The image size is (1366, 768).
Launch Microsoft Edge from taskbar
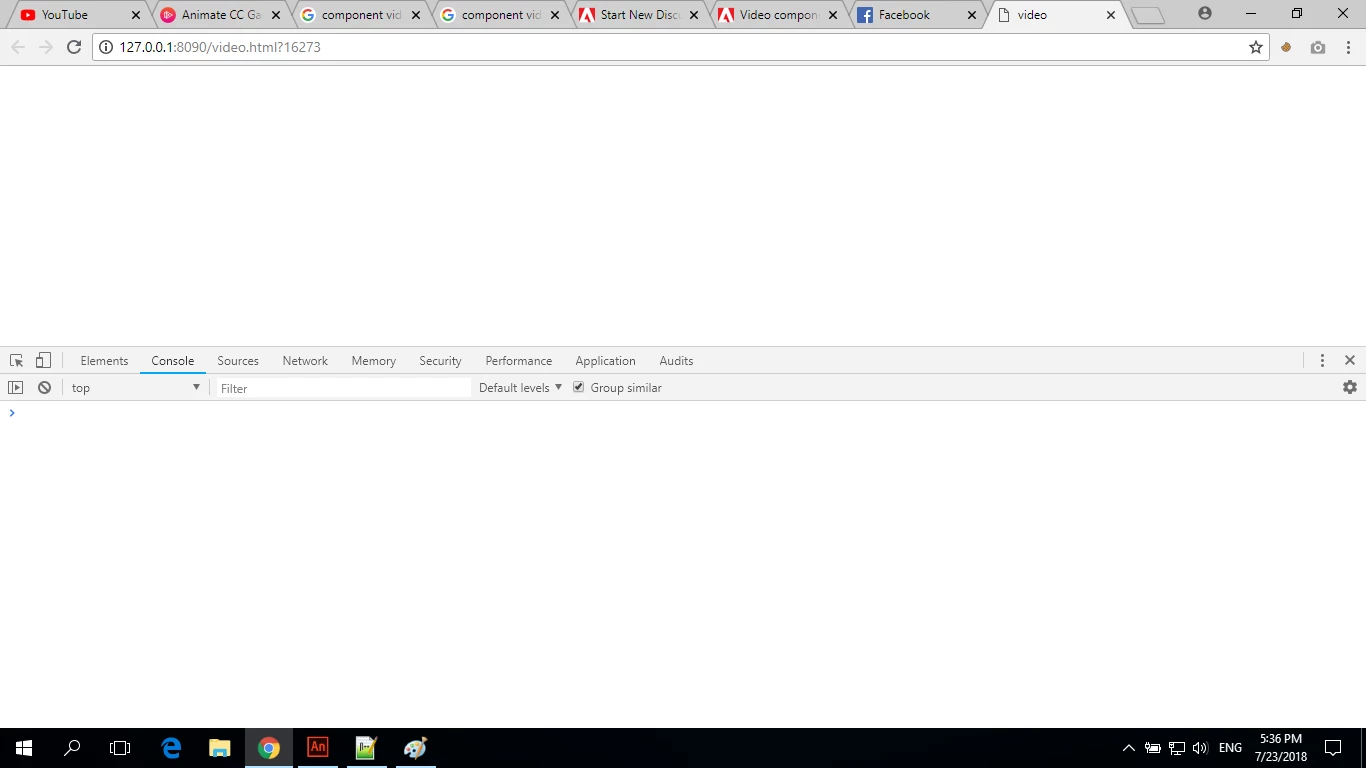pyautogui.click(x=172, y=748)
